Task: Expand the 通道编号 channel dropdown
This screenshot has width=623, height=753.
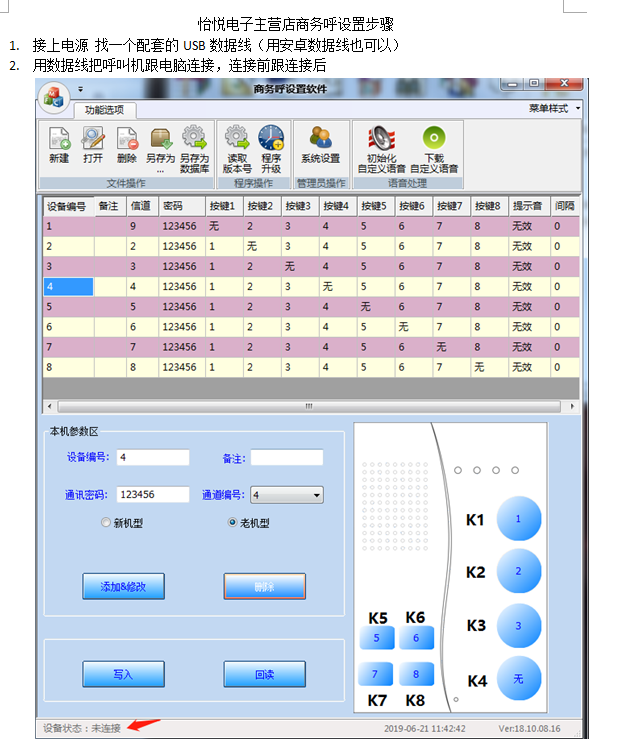Action: 317,495
